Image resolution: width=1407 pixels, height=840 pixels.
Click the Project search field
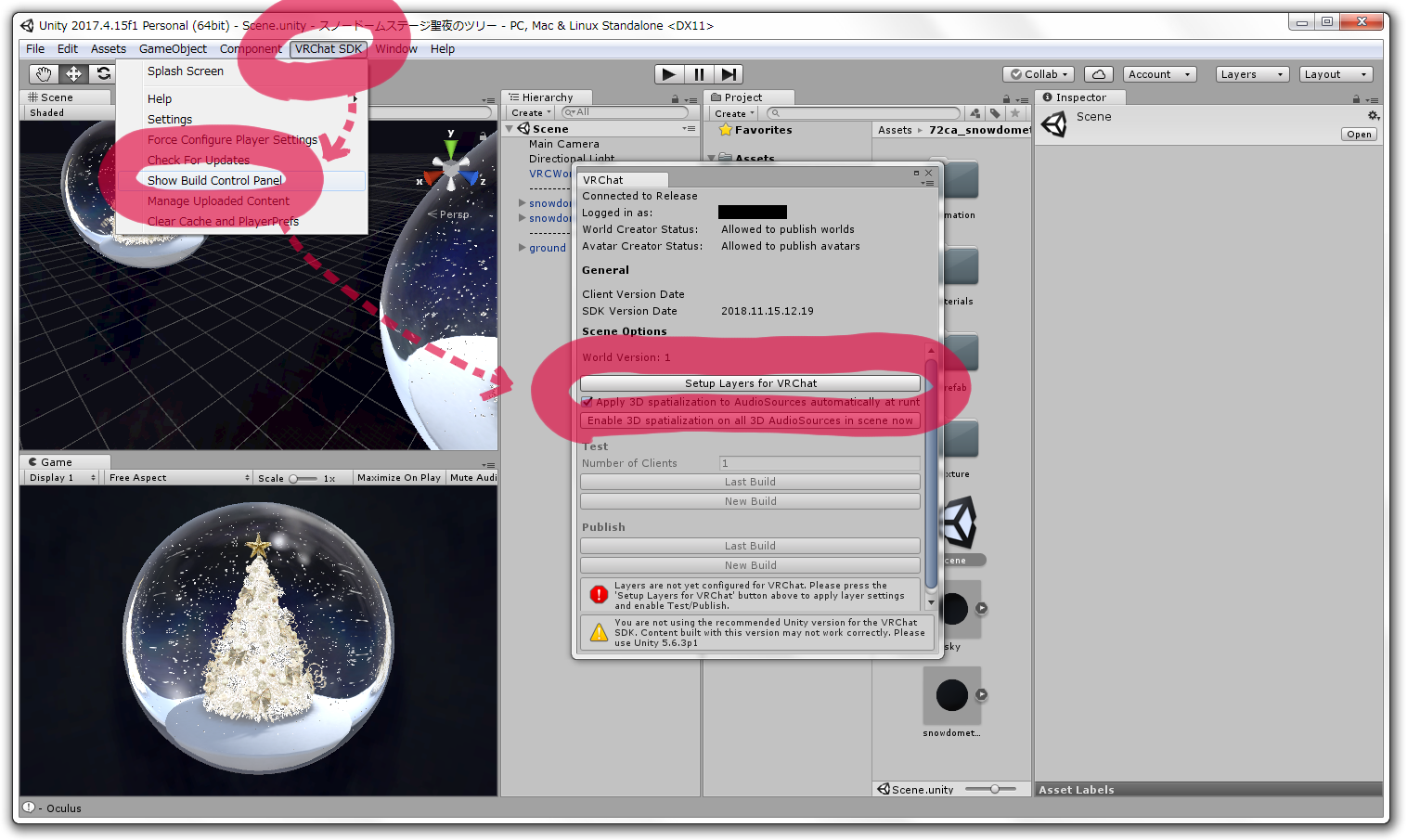863,113
